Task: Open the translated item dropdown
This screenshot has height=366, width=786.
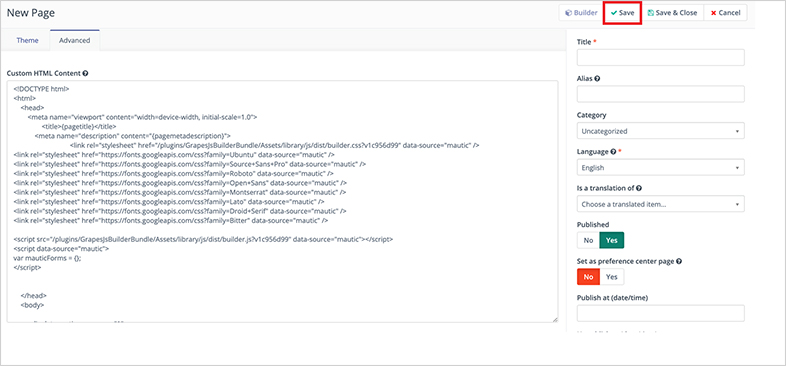Action: 661,204
